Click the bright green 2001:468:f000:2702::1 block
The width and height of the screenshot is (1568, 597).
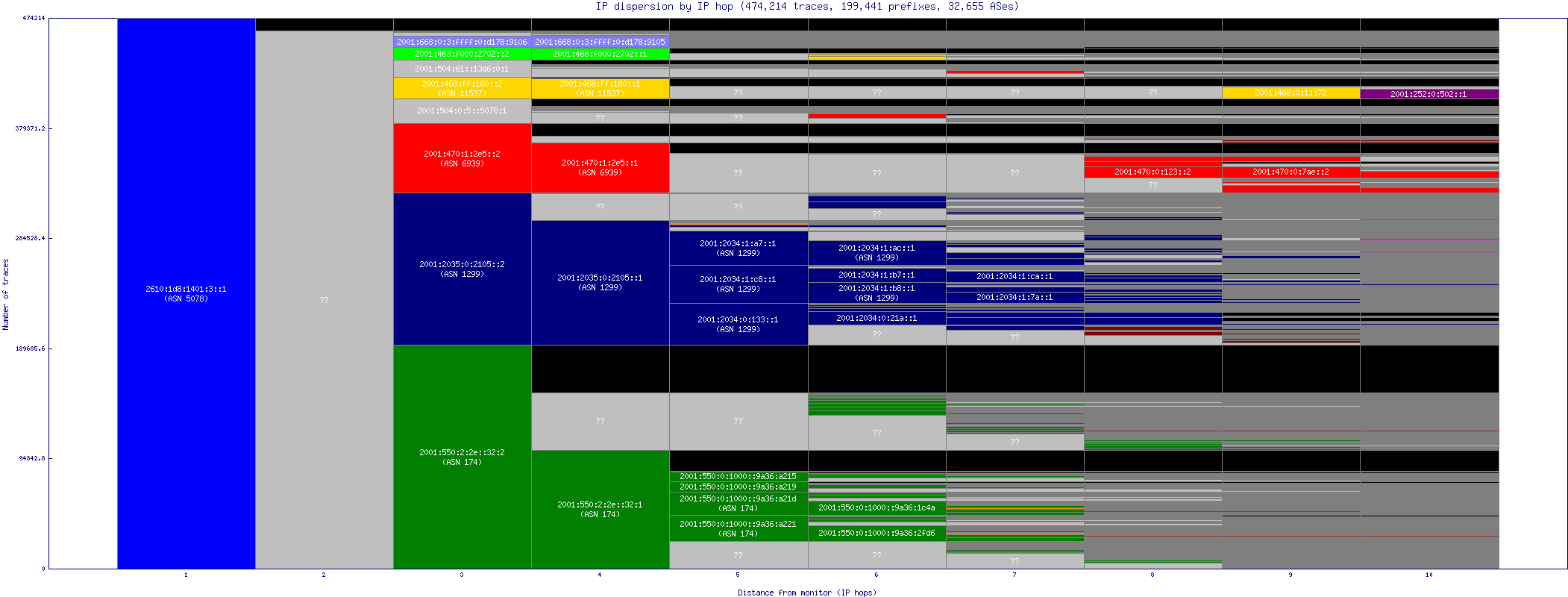pos(600,54)
